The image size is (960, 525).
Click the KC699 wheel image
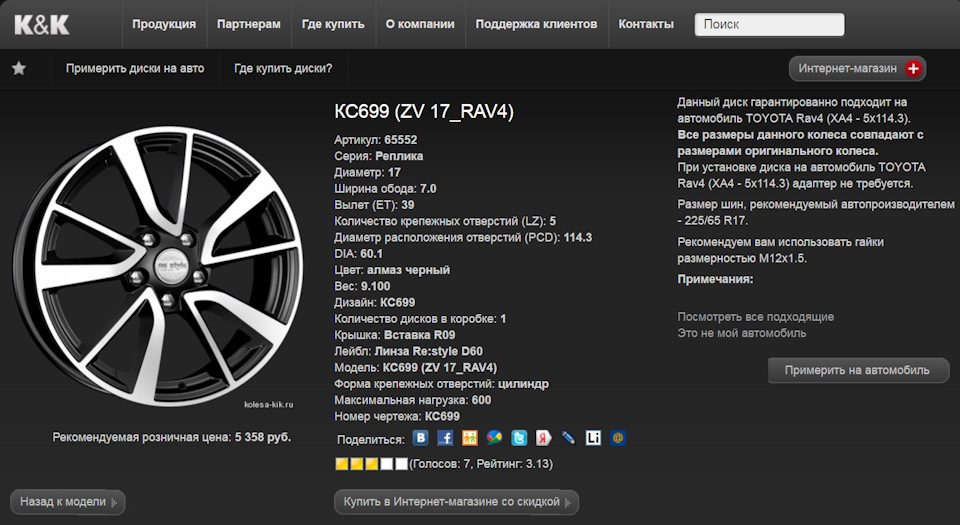(158, 267)
